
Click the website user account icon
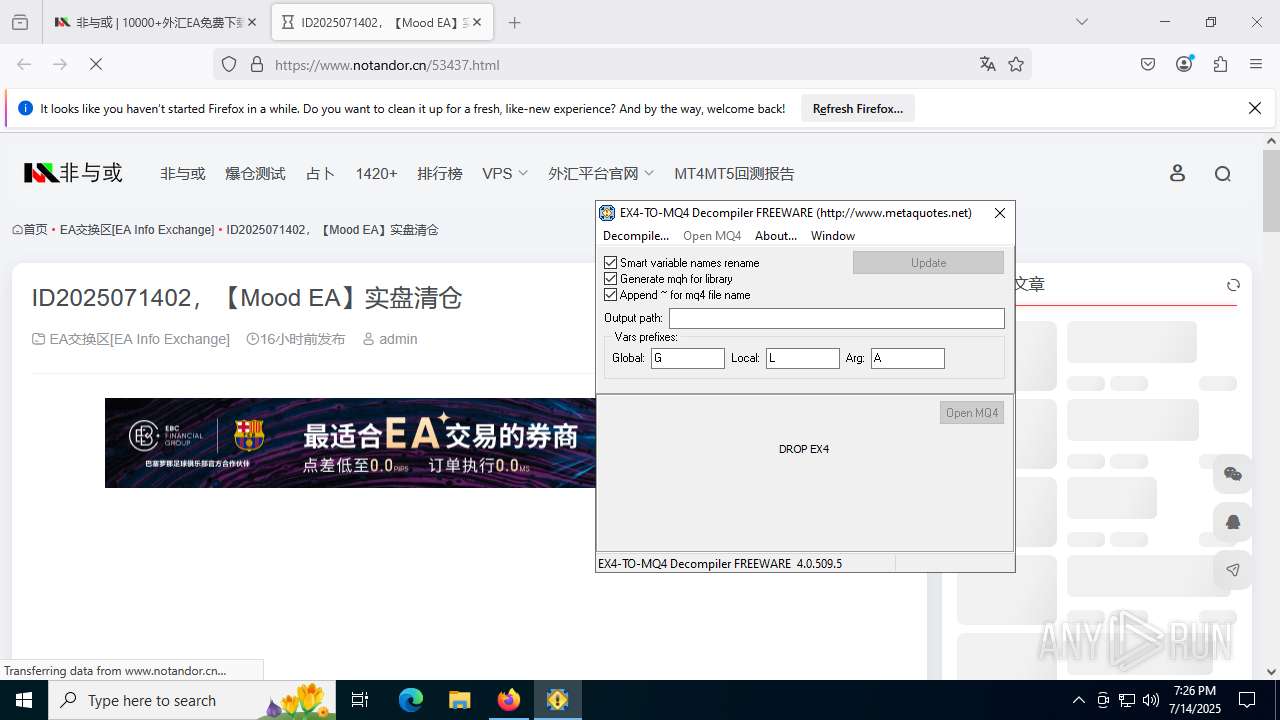coord(1177,173)
